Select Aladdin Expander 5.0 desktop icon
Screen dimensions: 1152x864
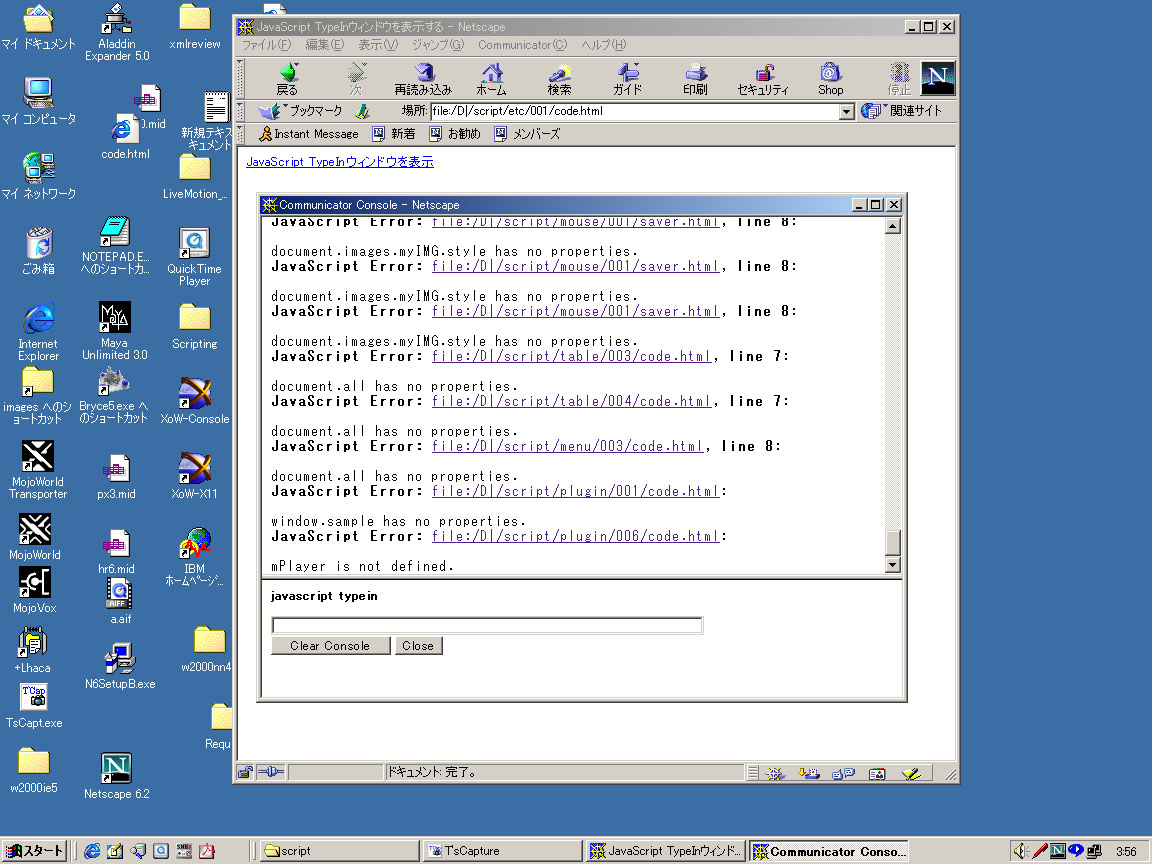point(117,32)
